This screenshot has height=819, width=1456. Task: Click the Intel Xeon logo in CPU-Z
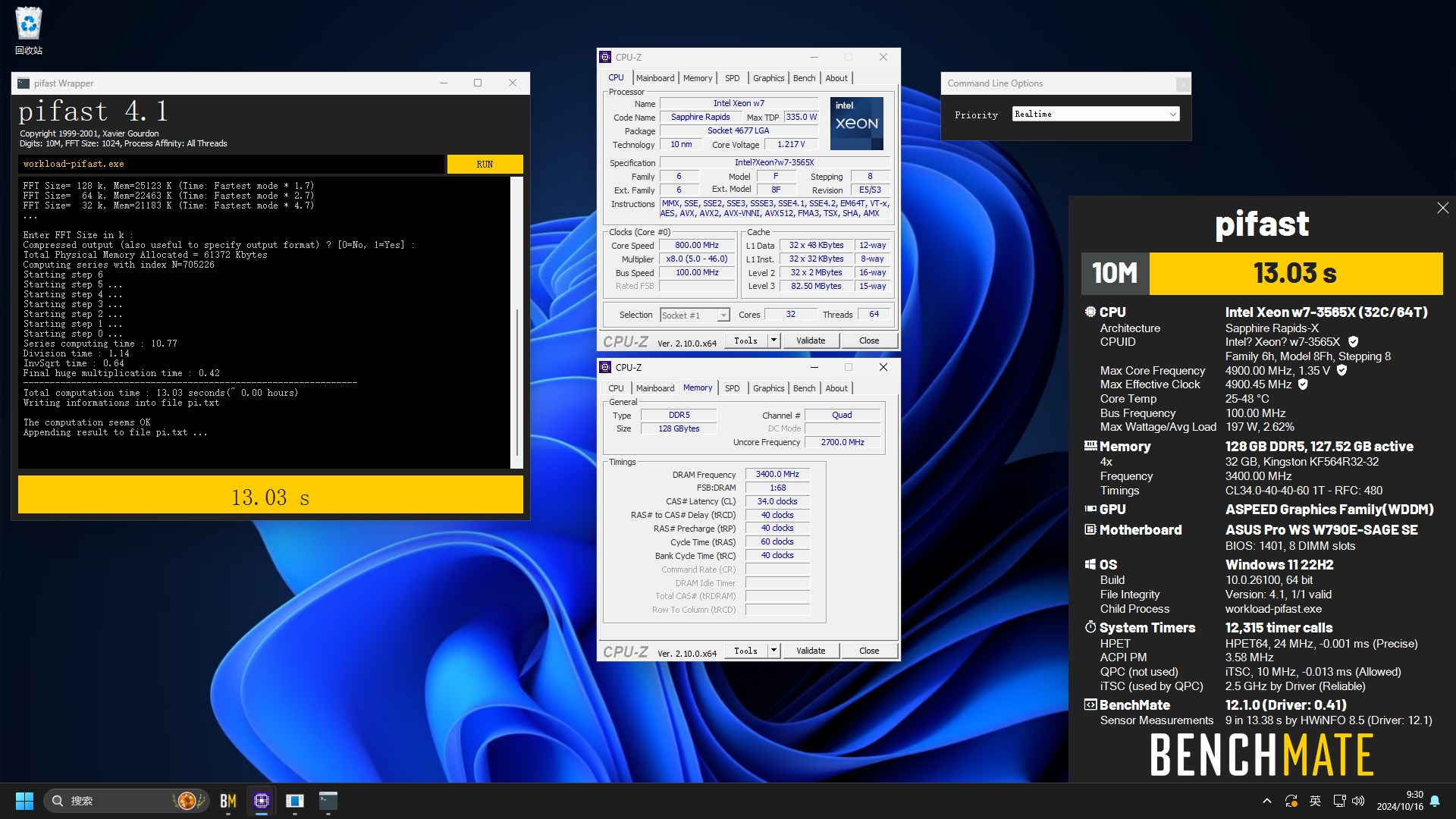click(857, 123)
